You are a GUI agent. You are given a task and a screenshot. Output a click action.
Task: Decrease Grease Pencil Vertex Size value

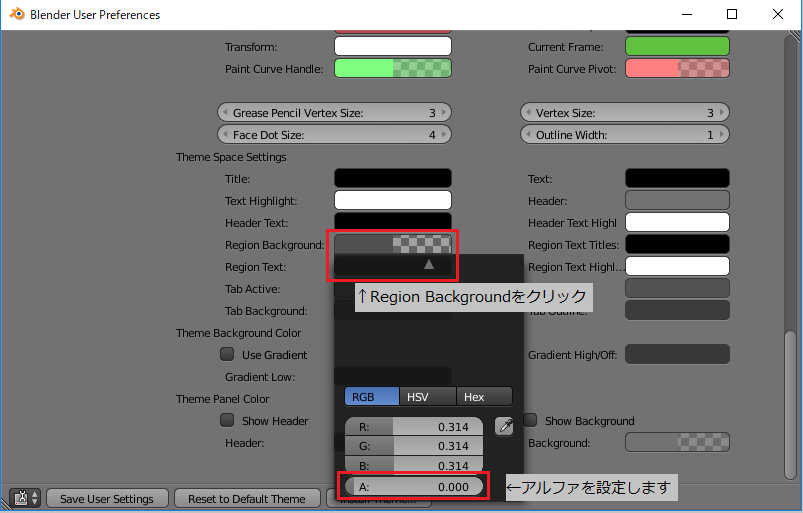225,113
